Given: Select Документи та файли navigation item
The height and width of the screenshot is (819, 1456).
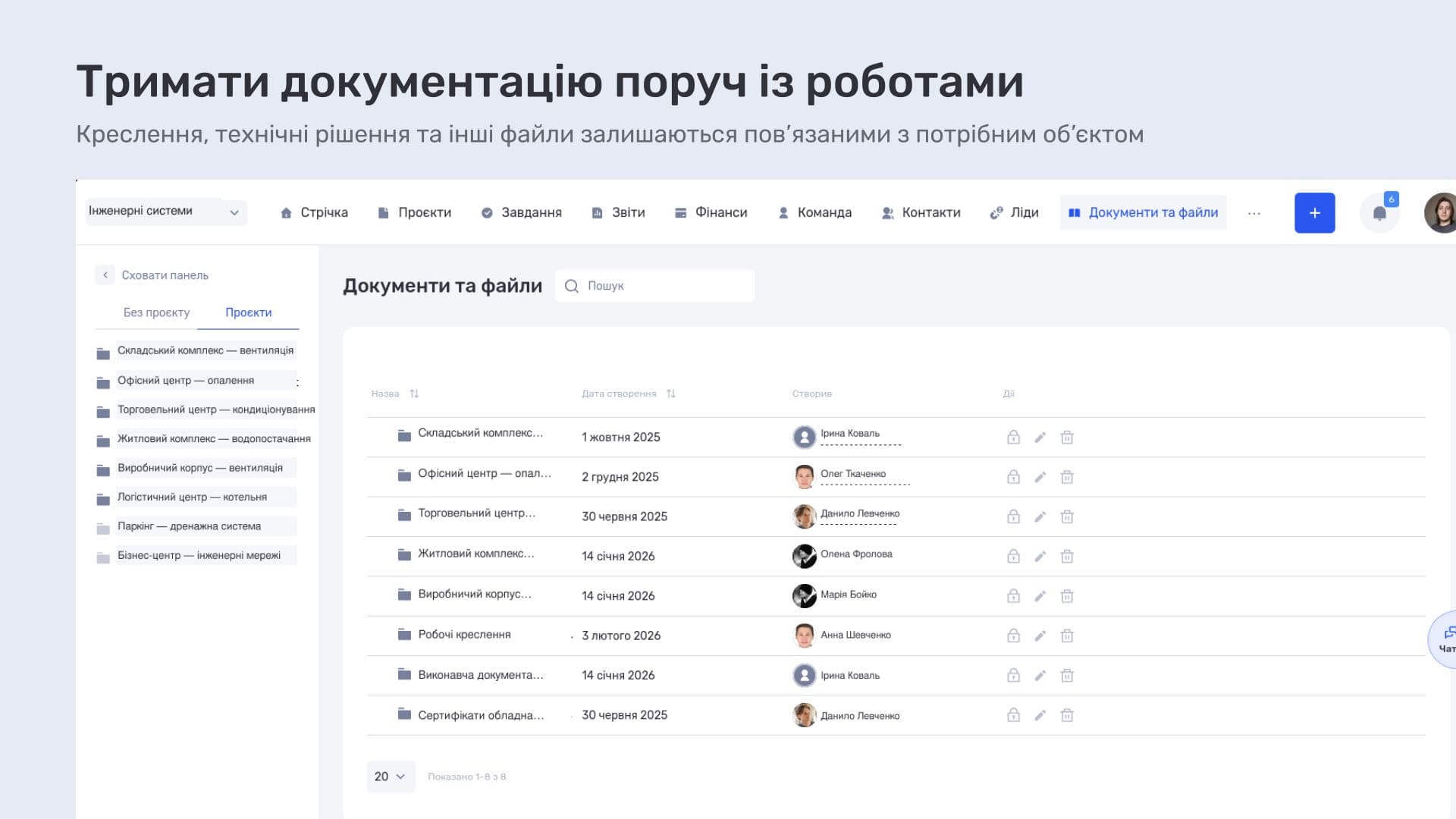Looking at the screenshot, I should pyautogui.click(x=1143, y=213).
